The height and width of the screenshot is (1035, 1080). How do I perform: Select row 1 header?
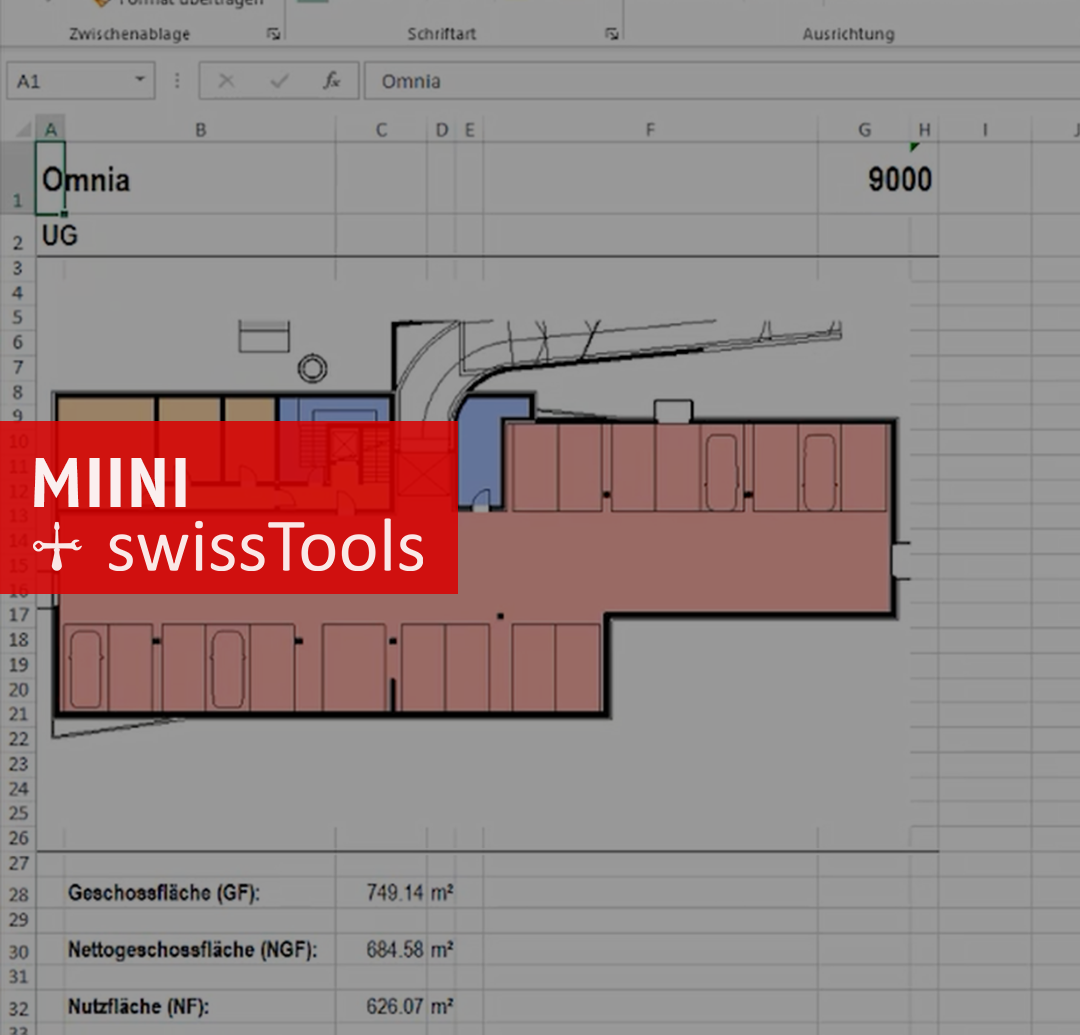pyautogui.click(x=18, y=178)
